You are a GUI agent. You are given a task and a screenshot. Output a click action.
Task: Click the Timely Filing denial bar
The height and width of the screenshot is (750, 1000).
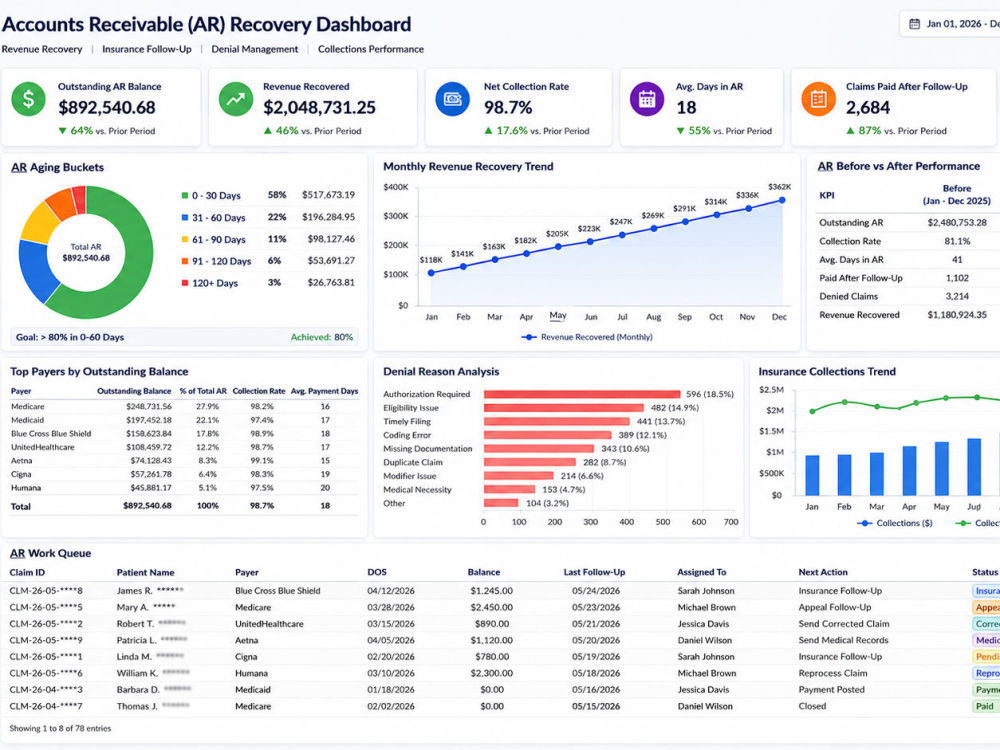557,422
